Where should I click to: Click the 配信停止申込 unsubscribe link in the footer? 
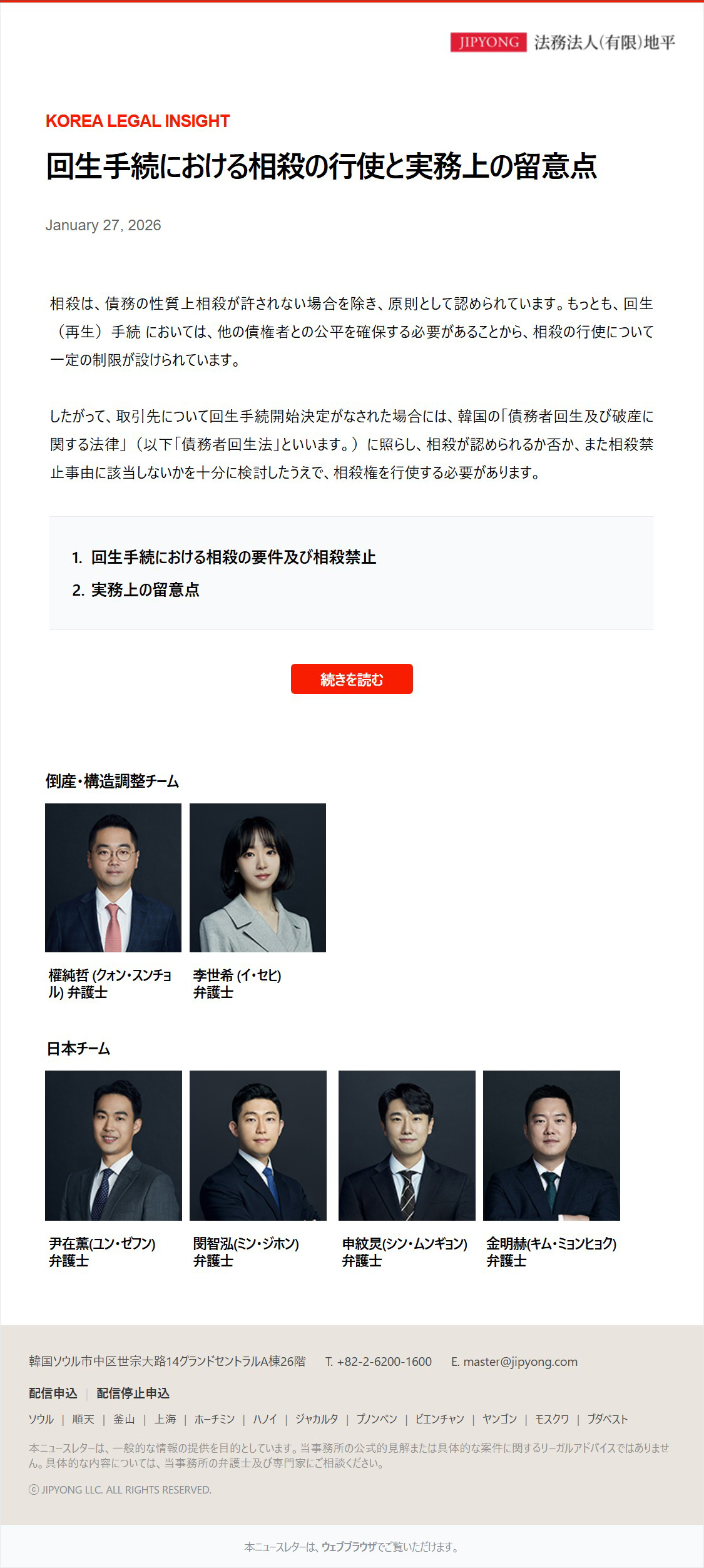coord(133,1393)
